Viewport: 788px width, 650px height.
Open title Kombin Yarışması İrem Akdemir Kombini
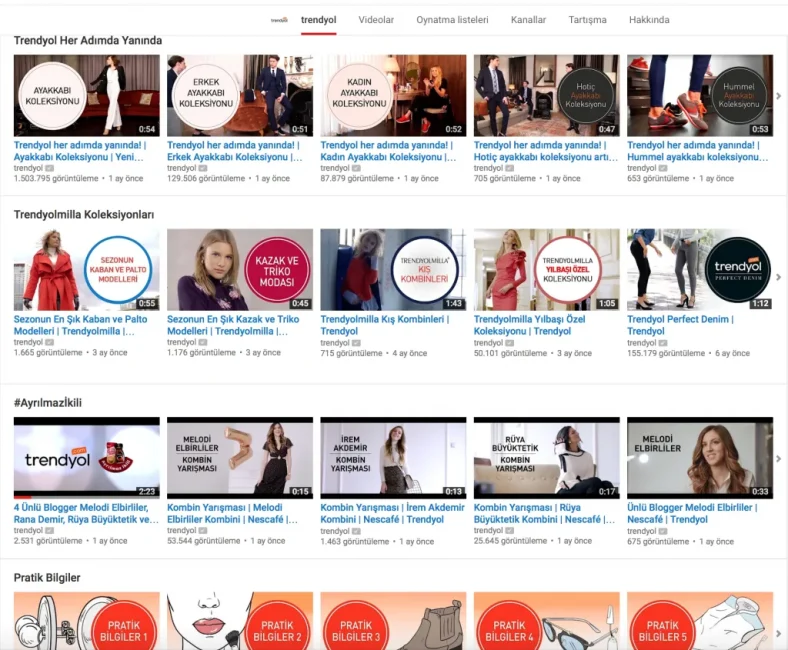pos(392,513)
